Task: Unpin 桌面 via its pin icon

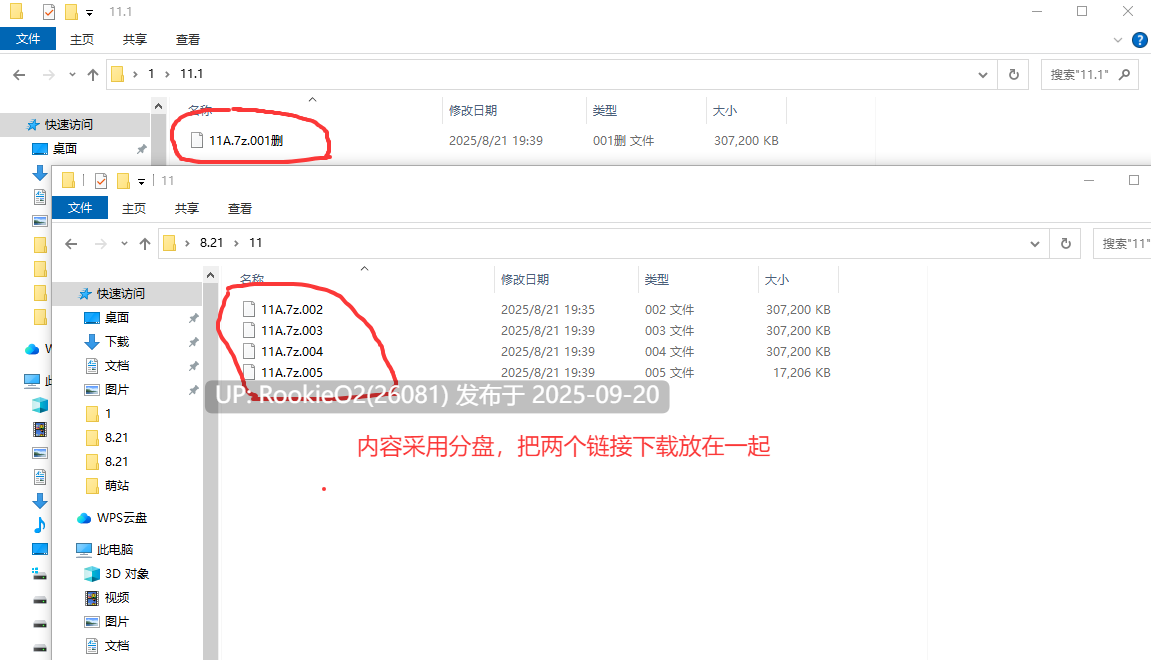Action: pos(193,318)
